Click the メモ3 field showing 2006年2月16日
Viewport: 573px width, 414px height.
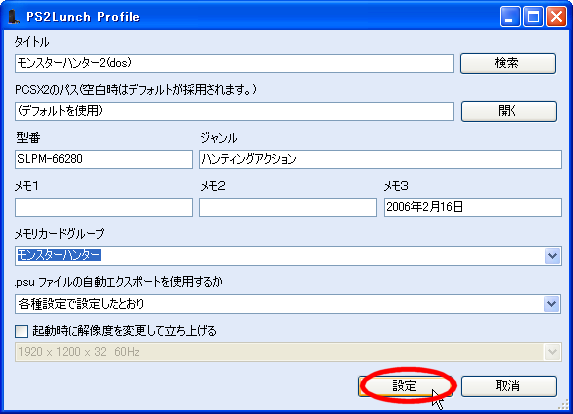(x=473, y=208)
